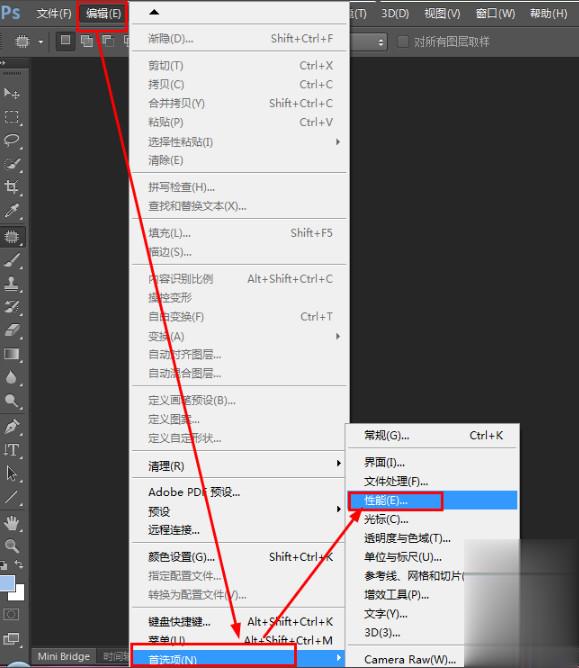Open the 帮助(H) menu

tap(549, 14)
